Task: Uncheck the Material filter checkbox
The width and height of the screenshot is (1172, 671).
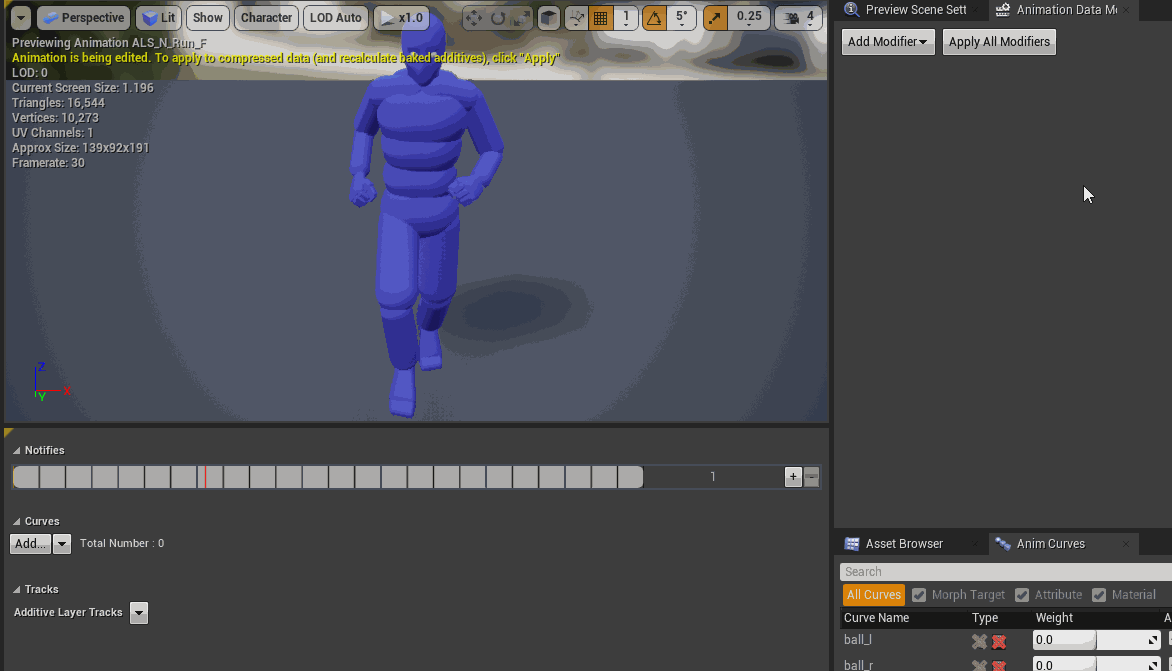Action: click(x=1098, y=595)
